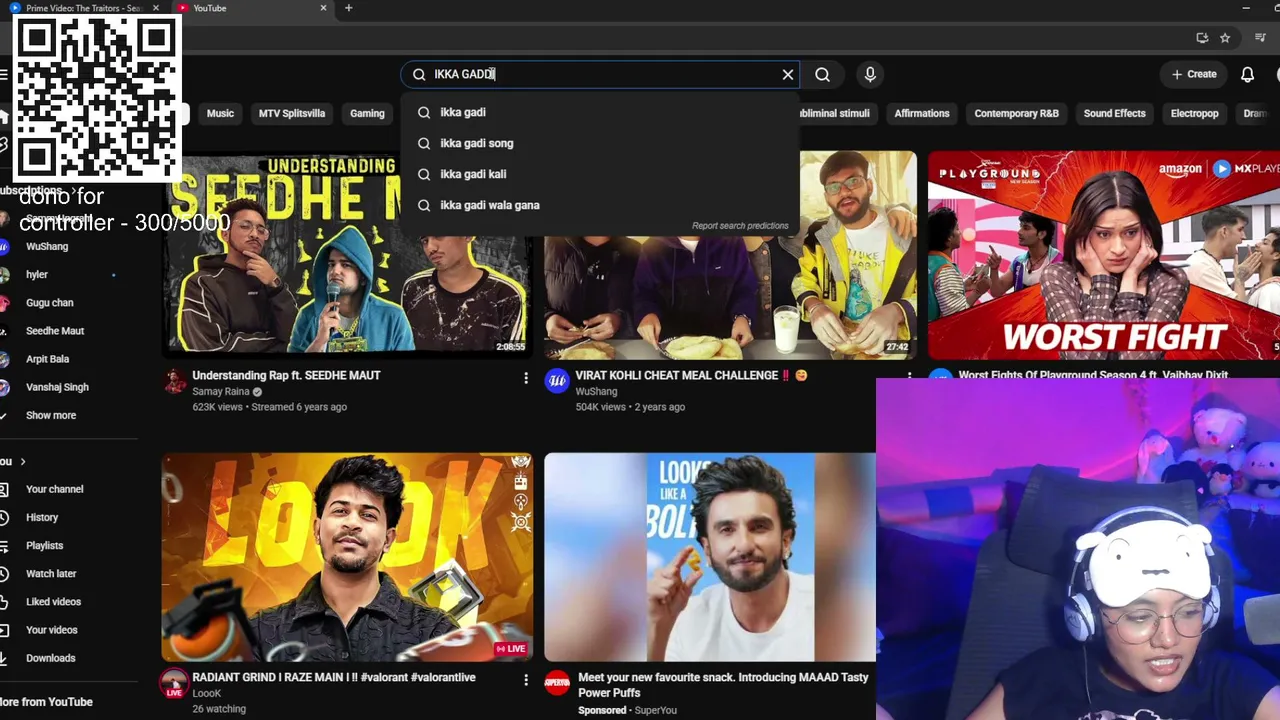Open the You section chevron in sidebar

[22, 461]
